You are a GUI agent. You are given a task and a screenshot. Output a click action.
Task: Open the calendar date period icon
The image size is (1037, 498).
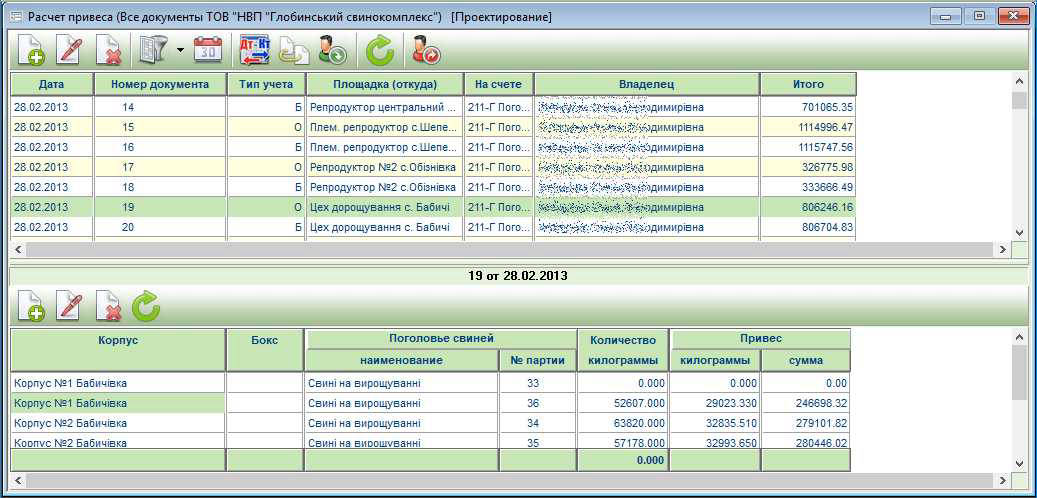(x=207, y=49)
